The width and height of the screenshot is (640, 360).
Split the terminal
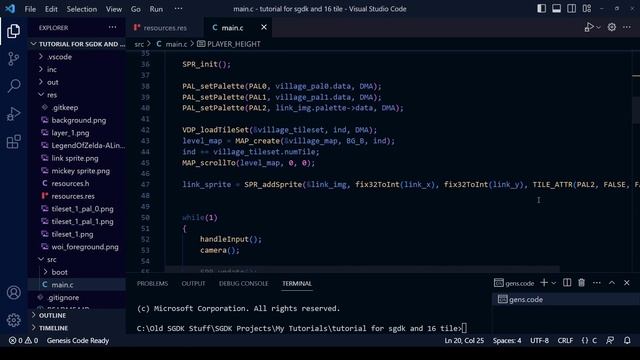click(567, 282)
